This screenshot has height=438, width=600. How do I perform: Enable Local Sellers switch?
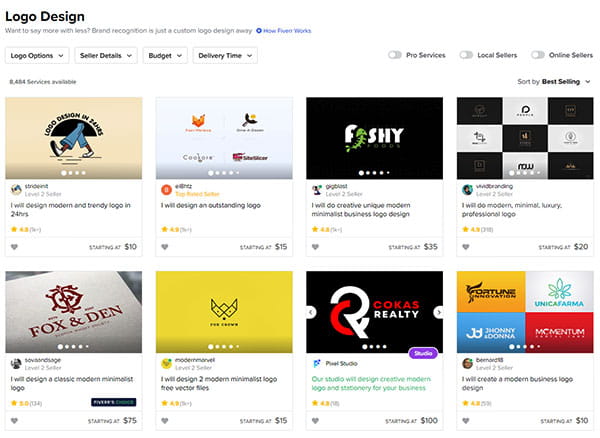pyautogui.click(x=466, y=55)
